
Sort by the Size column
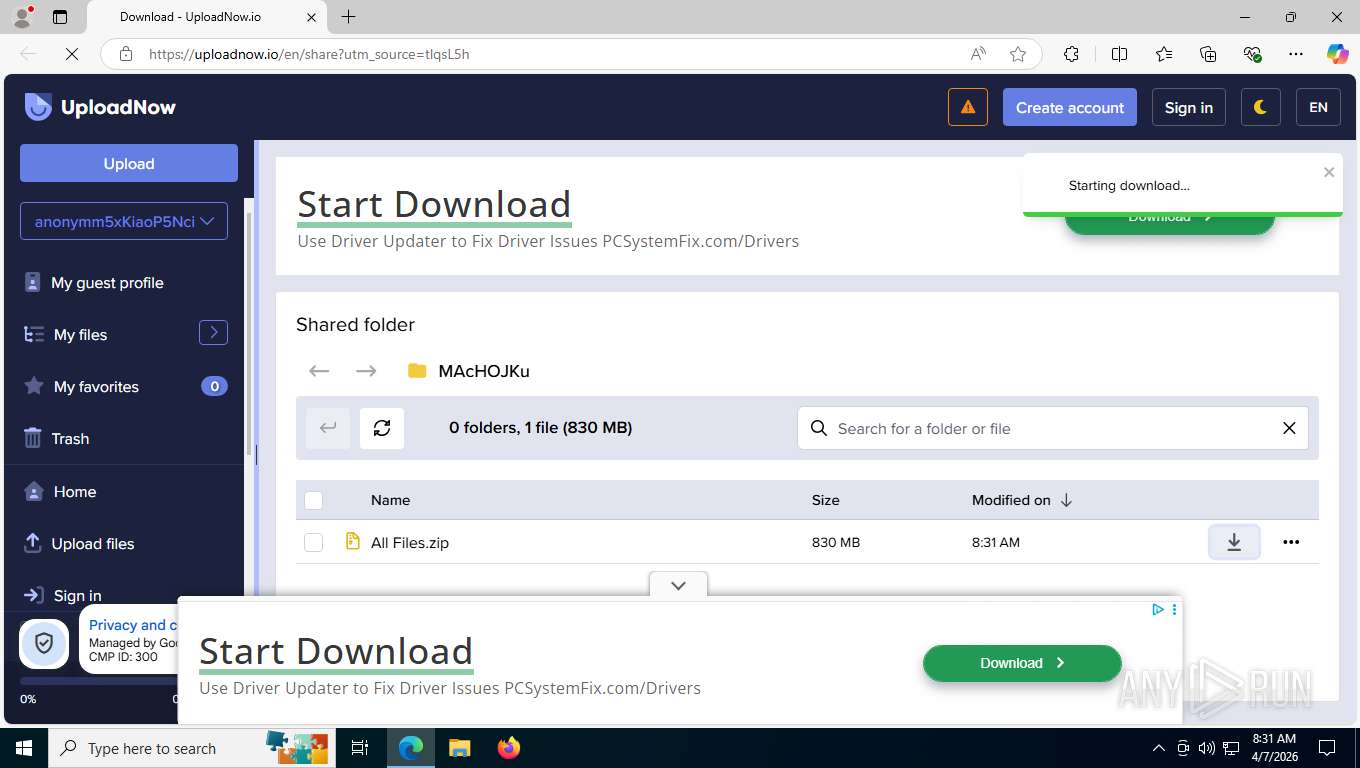click(825, 500)
